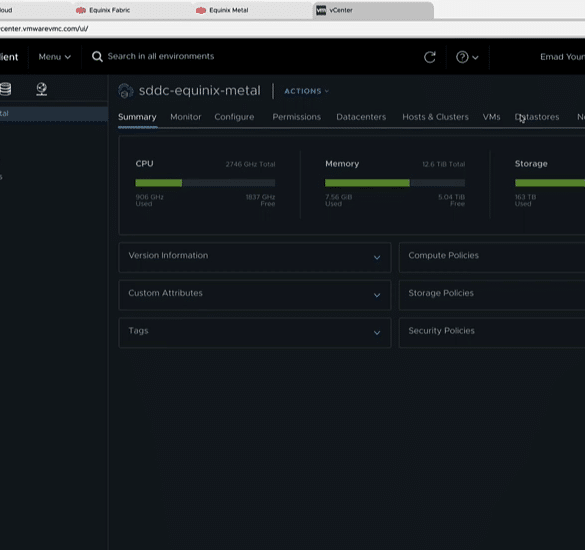Click the '2746 GHz Total' CPU value
Screen dimensions: 585x550
click(x=250, y=164)
